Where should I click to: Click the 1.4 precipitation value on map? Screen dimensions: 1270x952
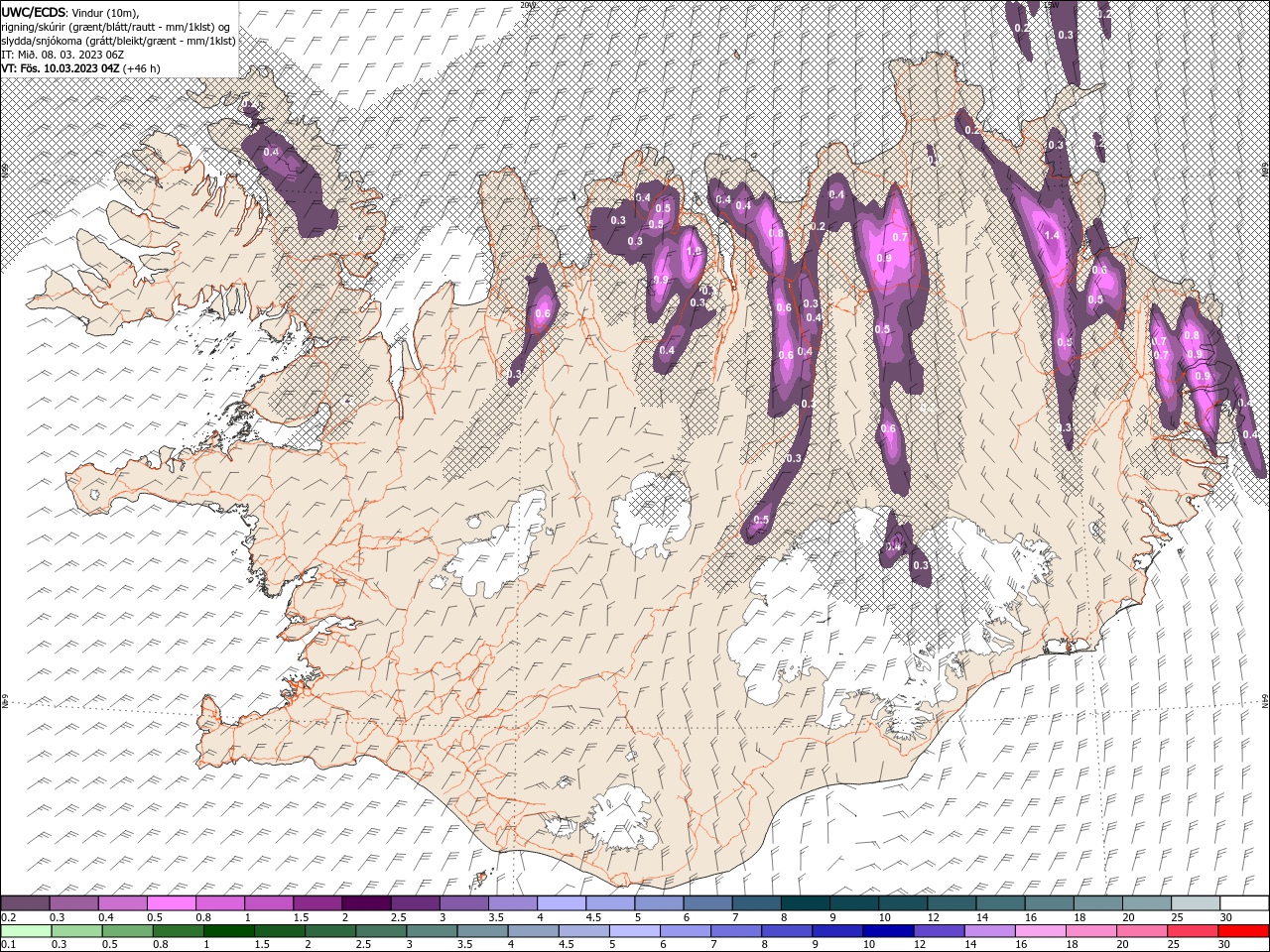pos(1053,235)
